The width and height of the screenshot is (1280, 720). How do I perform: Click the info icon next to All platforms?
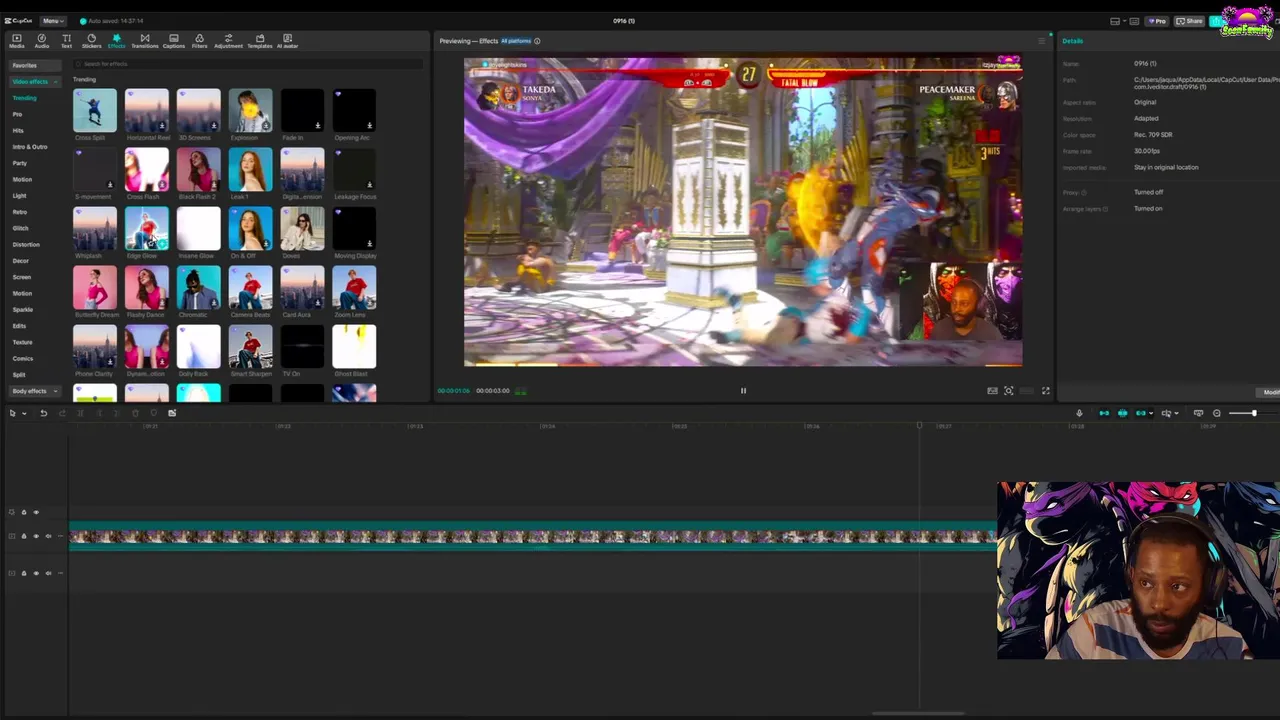coord(537,41)
